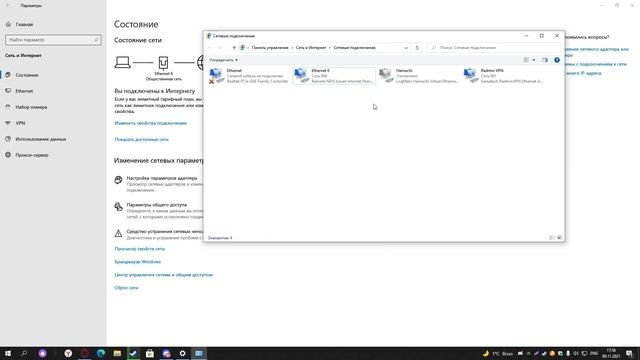Open 'Настройка параметров адаптера' option
Viewport: 640px width, 360px height.
(159, 184)
